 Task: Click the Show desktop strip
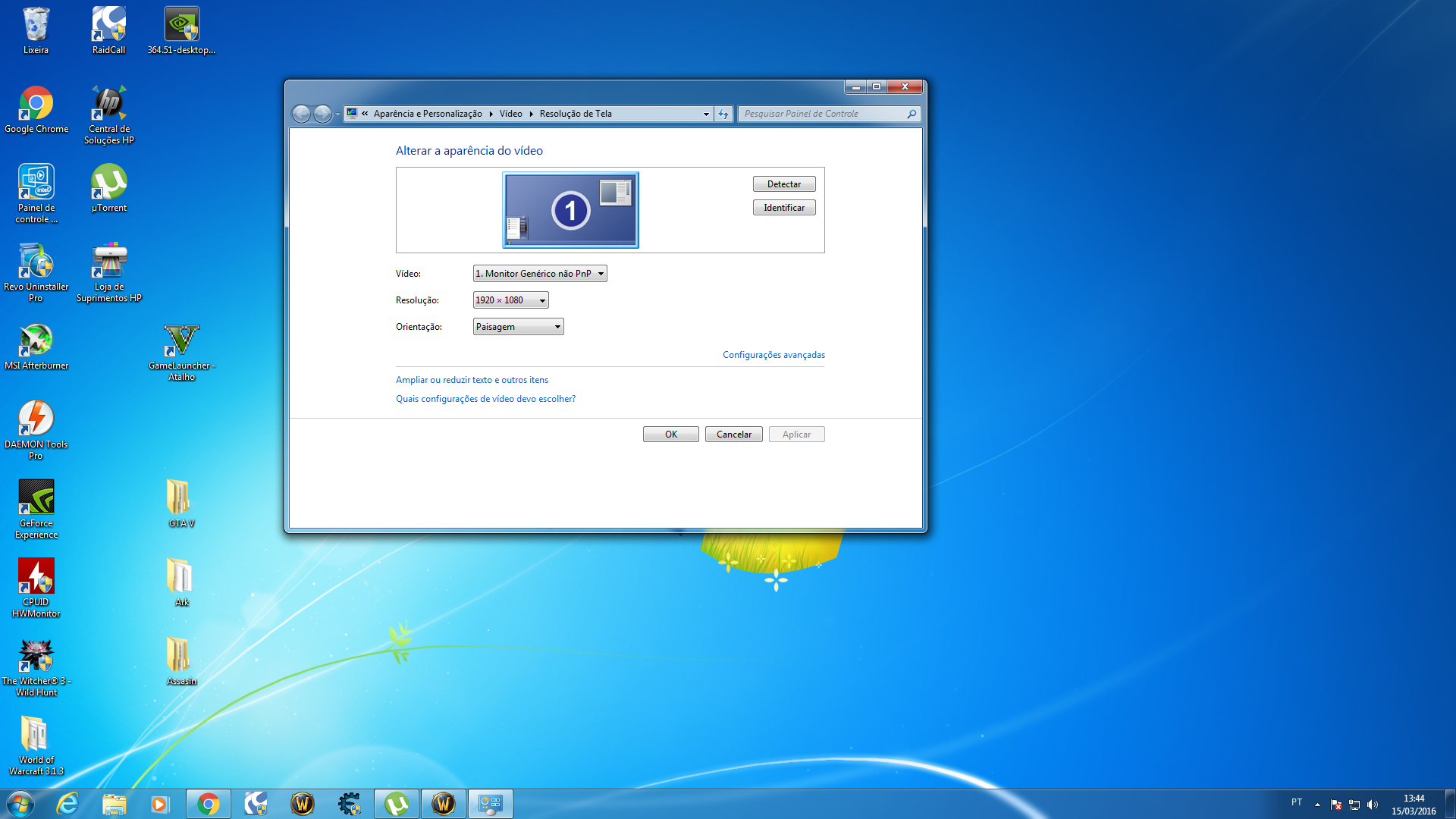(1450, 804)
